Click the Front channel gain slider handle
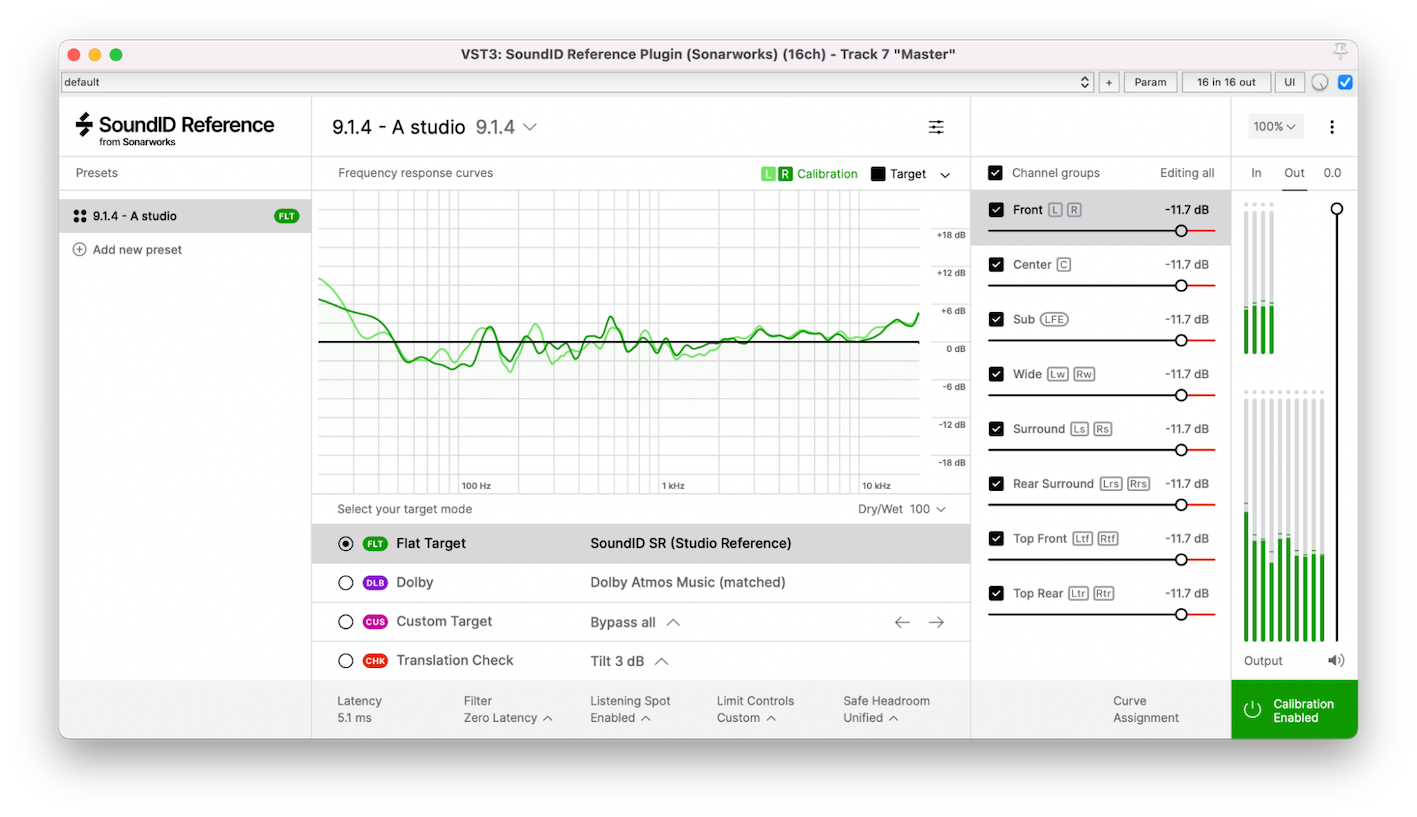 point(1181,231)
